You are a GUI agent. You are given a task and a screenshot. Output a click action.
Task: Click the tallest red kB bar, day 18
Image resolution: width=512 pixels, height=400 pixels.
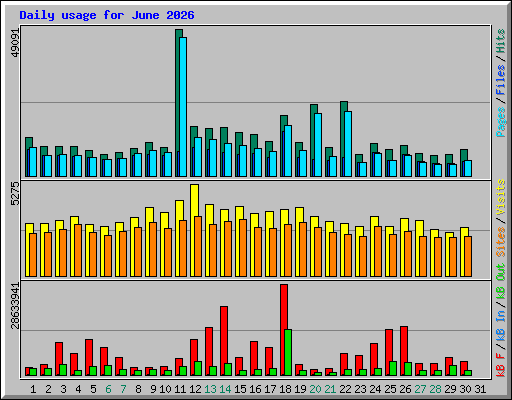284,330
